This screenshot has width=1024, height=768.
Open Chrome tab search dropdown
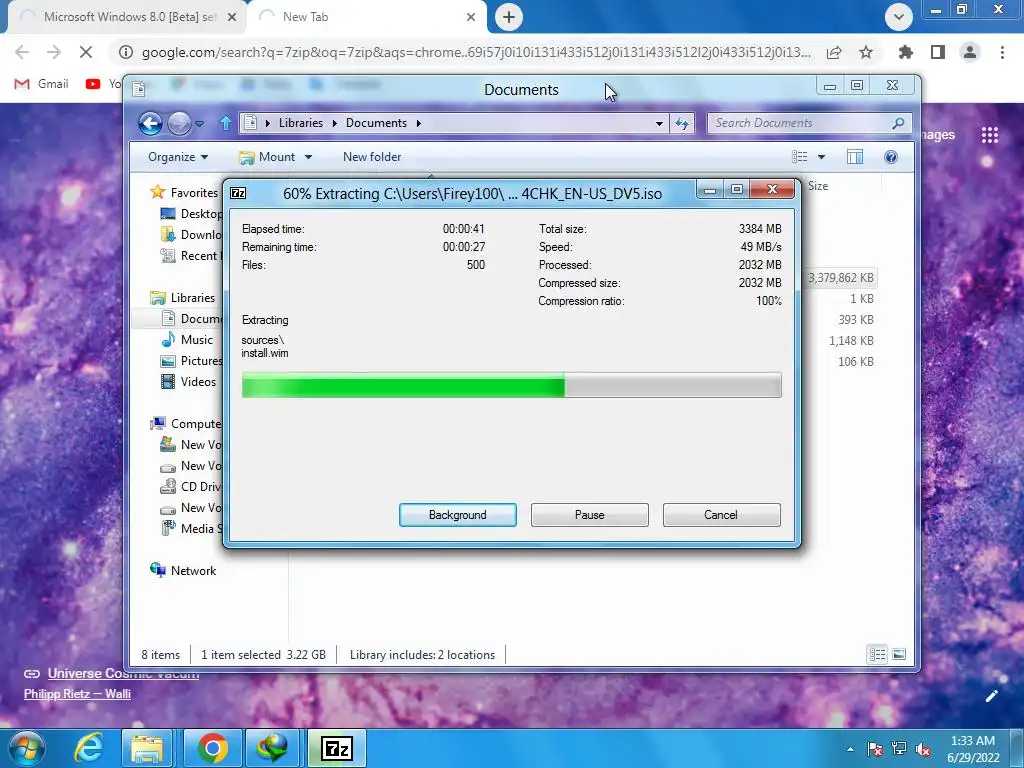[899, 17]
